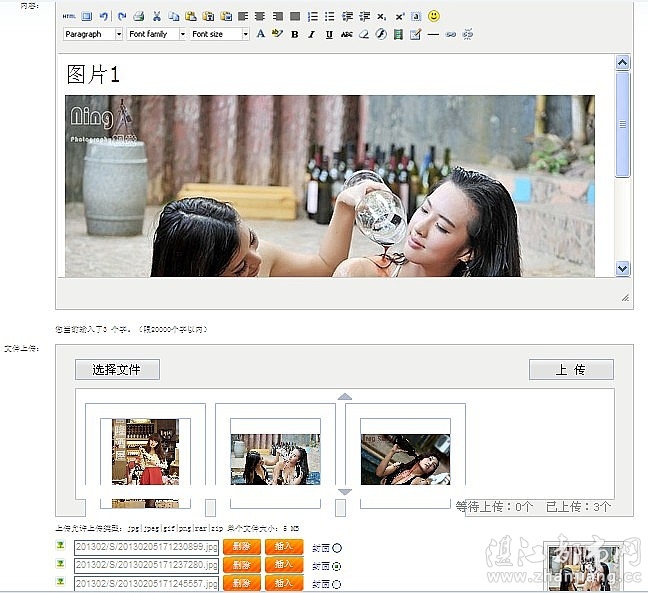The height and width of the screenshot is (593, 648).
Task: Apply underline formatting
Action: tap(329, 35)
